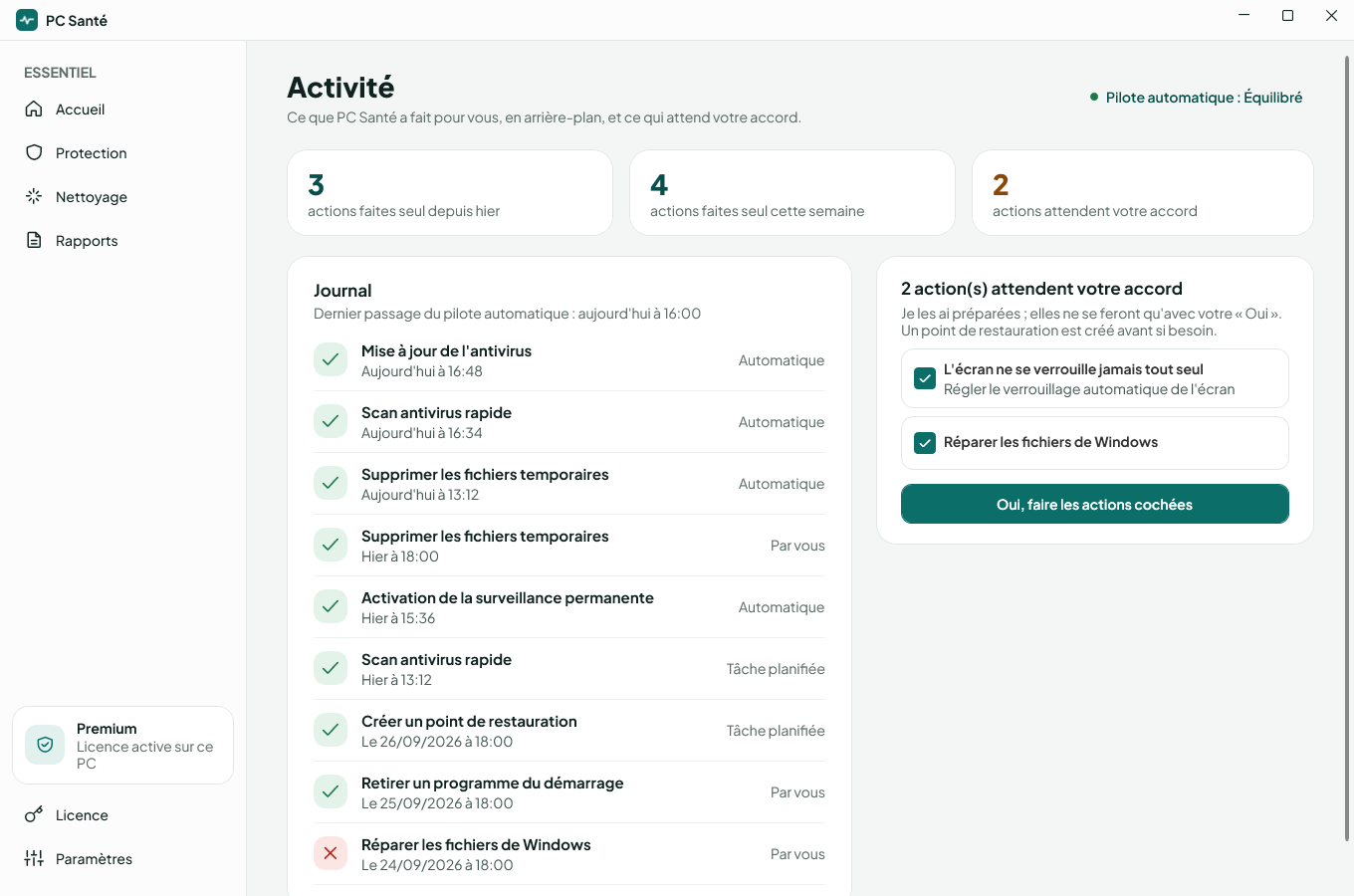Screen dimensions: 1354x896
Task: Click the Rapports document icon
Action: 34,241
